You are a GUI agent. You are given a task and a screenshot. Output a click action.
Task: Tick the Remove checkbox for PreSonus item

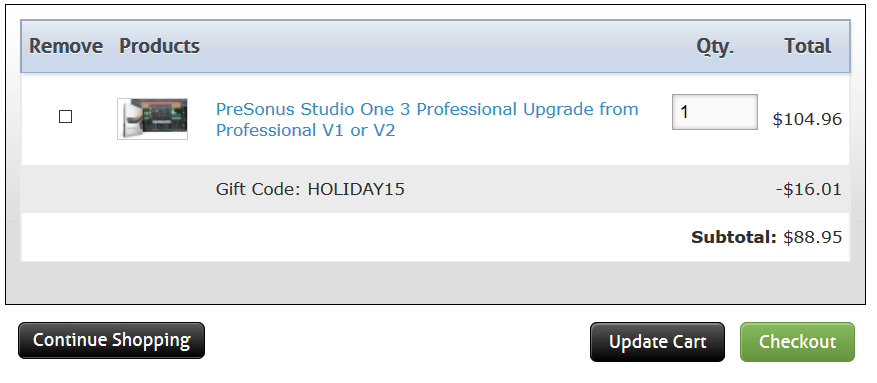(x=65, y=116)
